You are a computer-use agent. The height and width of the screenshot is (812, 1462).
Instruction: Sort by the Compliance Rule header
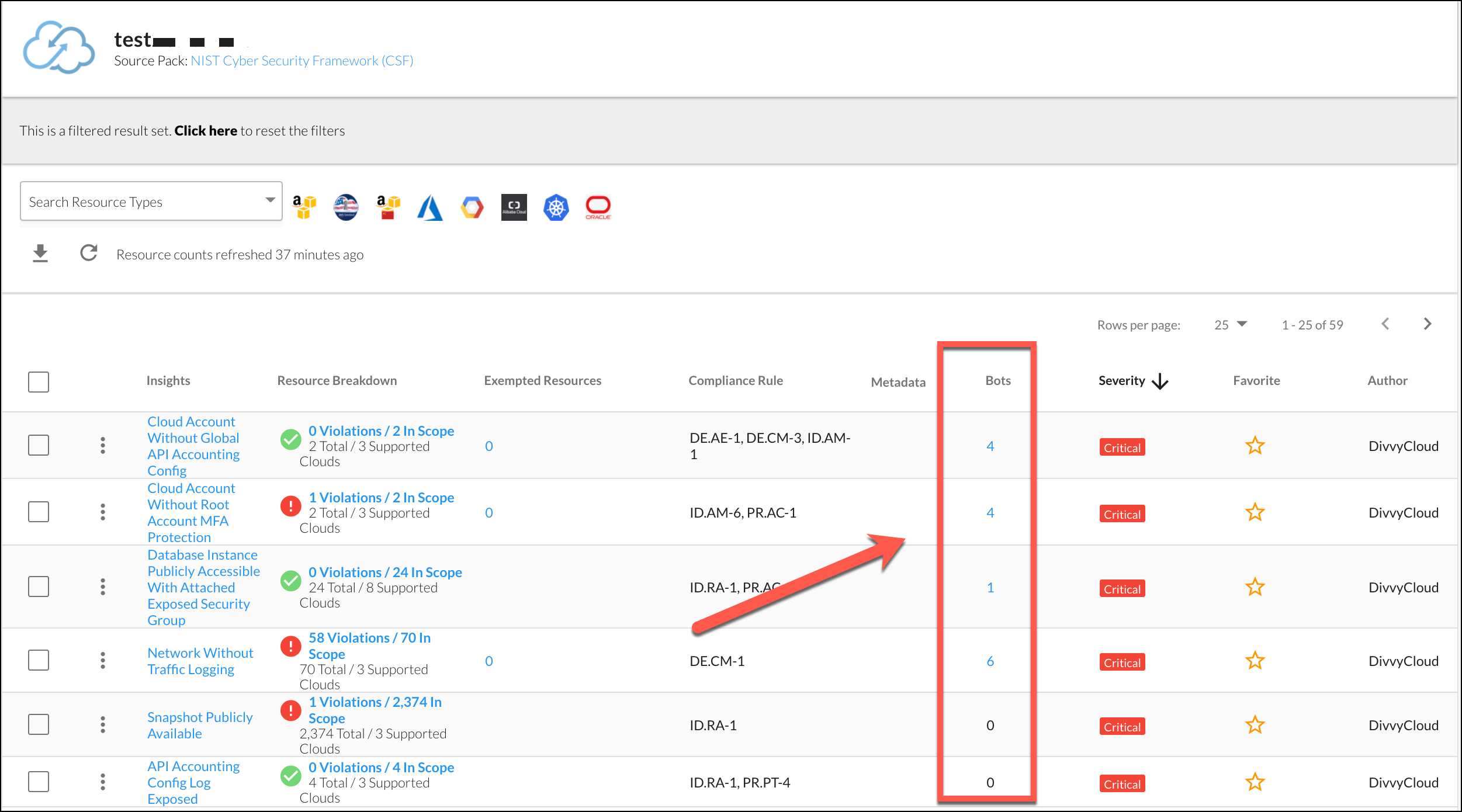[736, 381]
